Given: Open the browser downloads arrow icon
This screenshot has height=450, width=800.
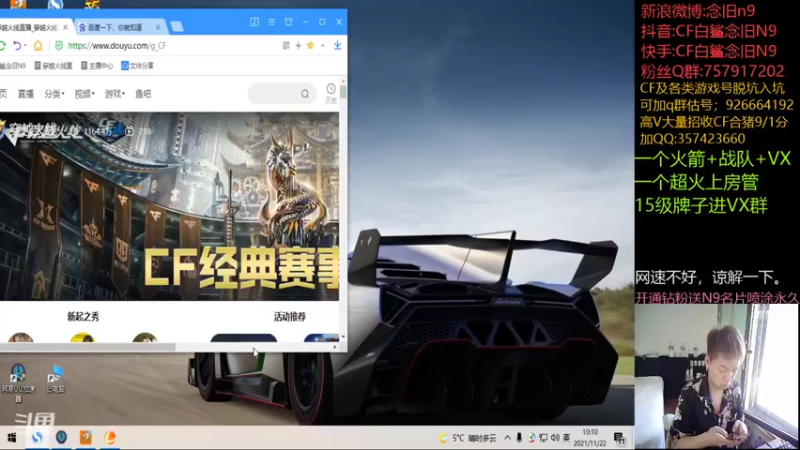Looking at the screenshot, I should (x=337, y=45).
